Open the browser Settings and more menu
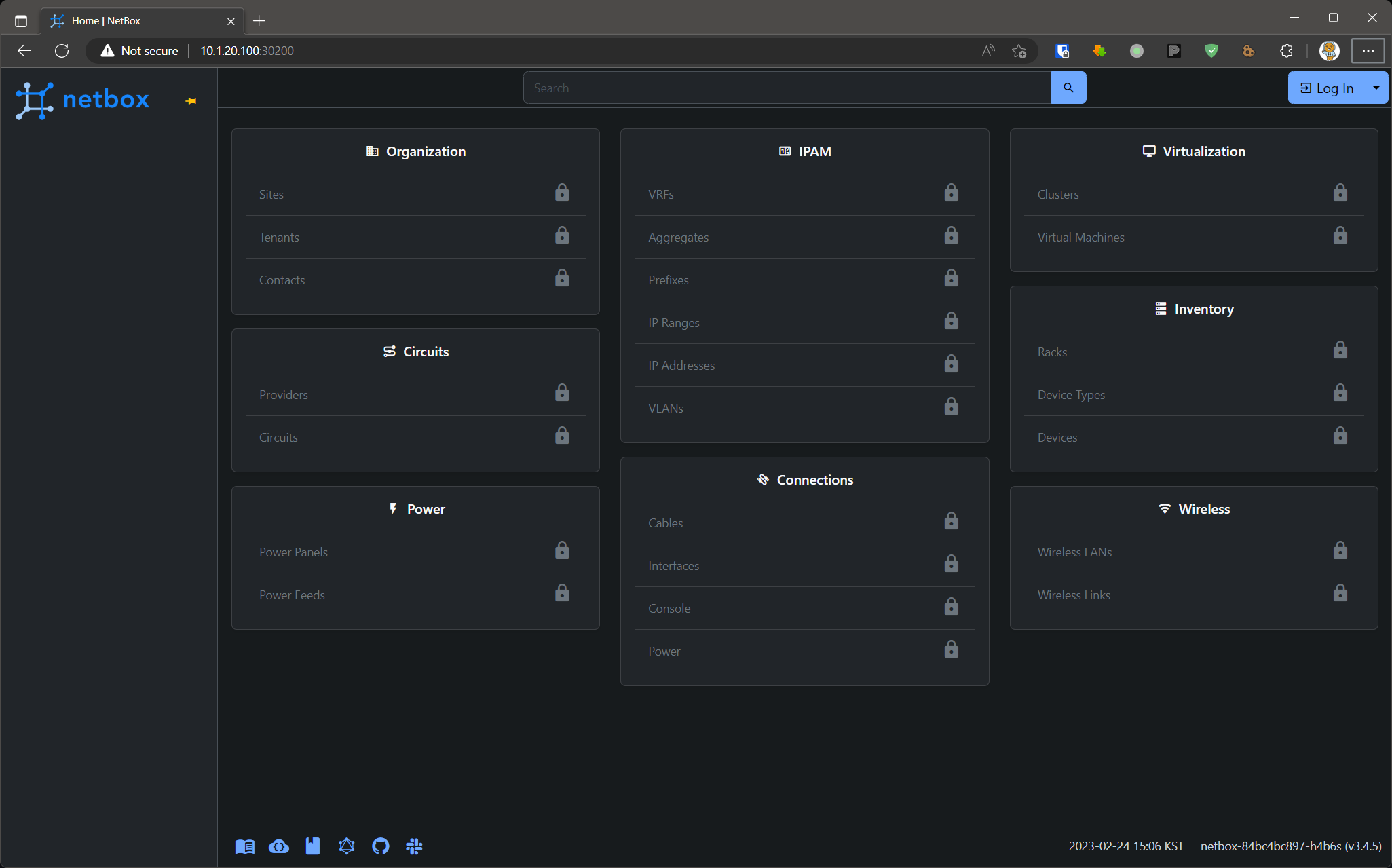This screenshot has height=868, width=1392. point(1368,51)
